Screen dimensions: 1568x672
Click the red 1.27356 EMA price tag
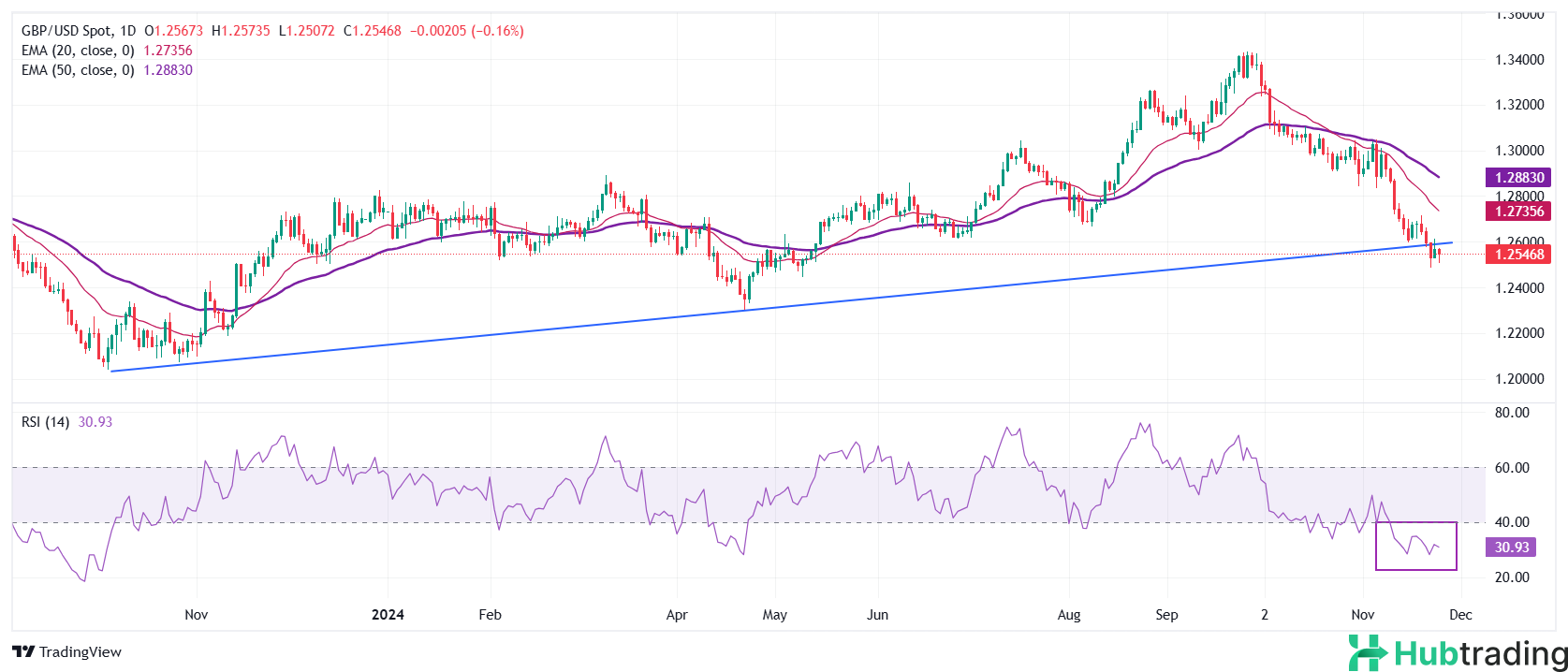(x=1517, y=212)
